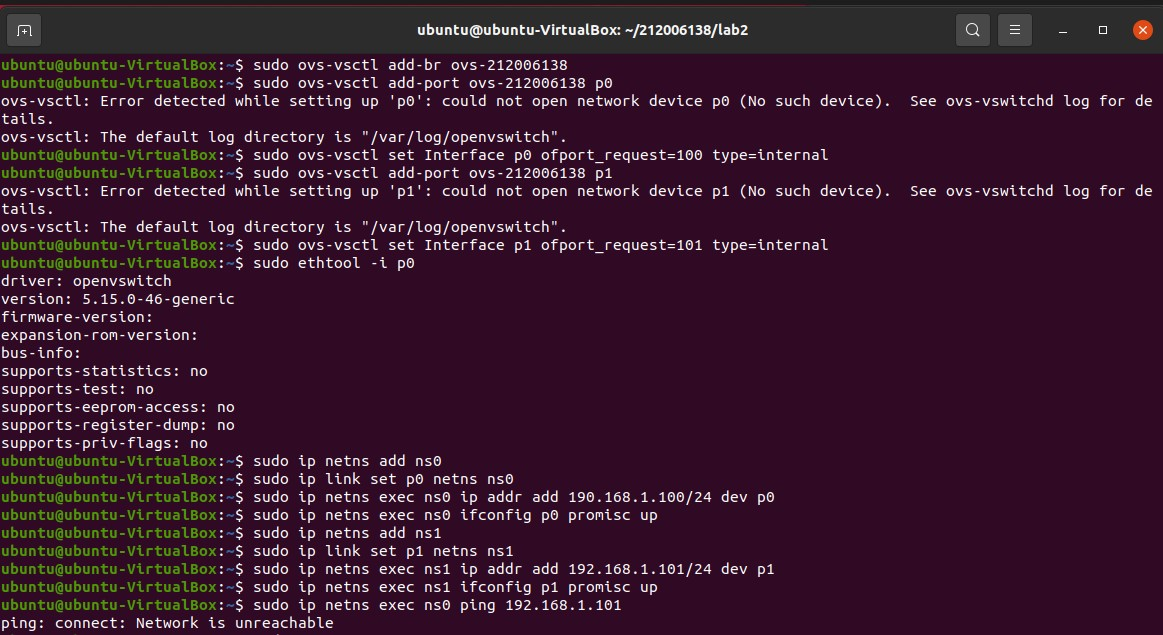The height and width of the screenshot is (635, 1163).
Task: Close the terminal window
Action: (x=1143, y=30)
